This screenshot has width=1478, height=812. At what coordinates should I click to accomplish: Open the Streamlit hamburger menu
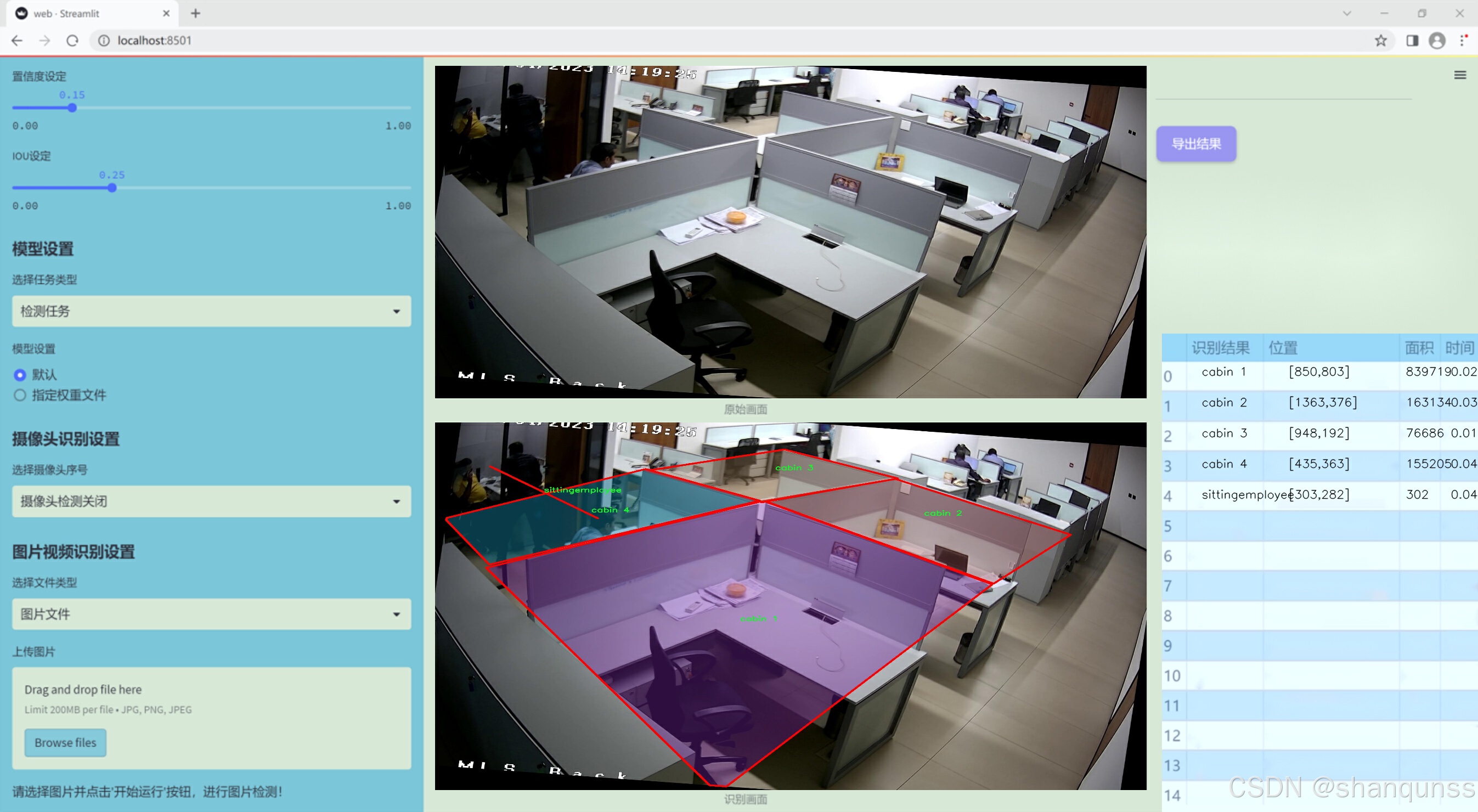pos(1460,75)
